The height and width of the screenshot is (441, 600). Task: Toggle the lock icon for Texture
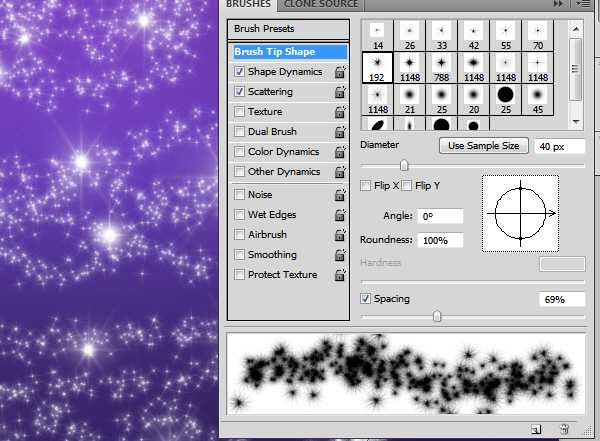point(340,112)
